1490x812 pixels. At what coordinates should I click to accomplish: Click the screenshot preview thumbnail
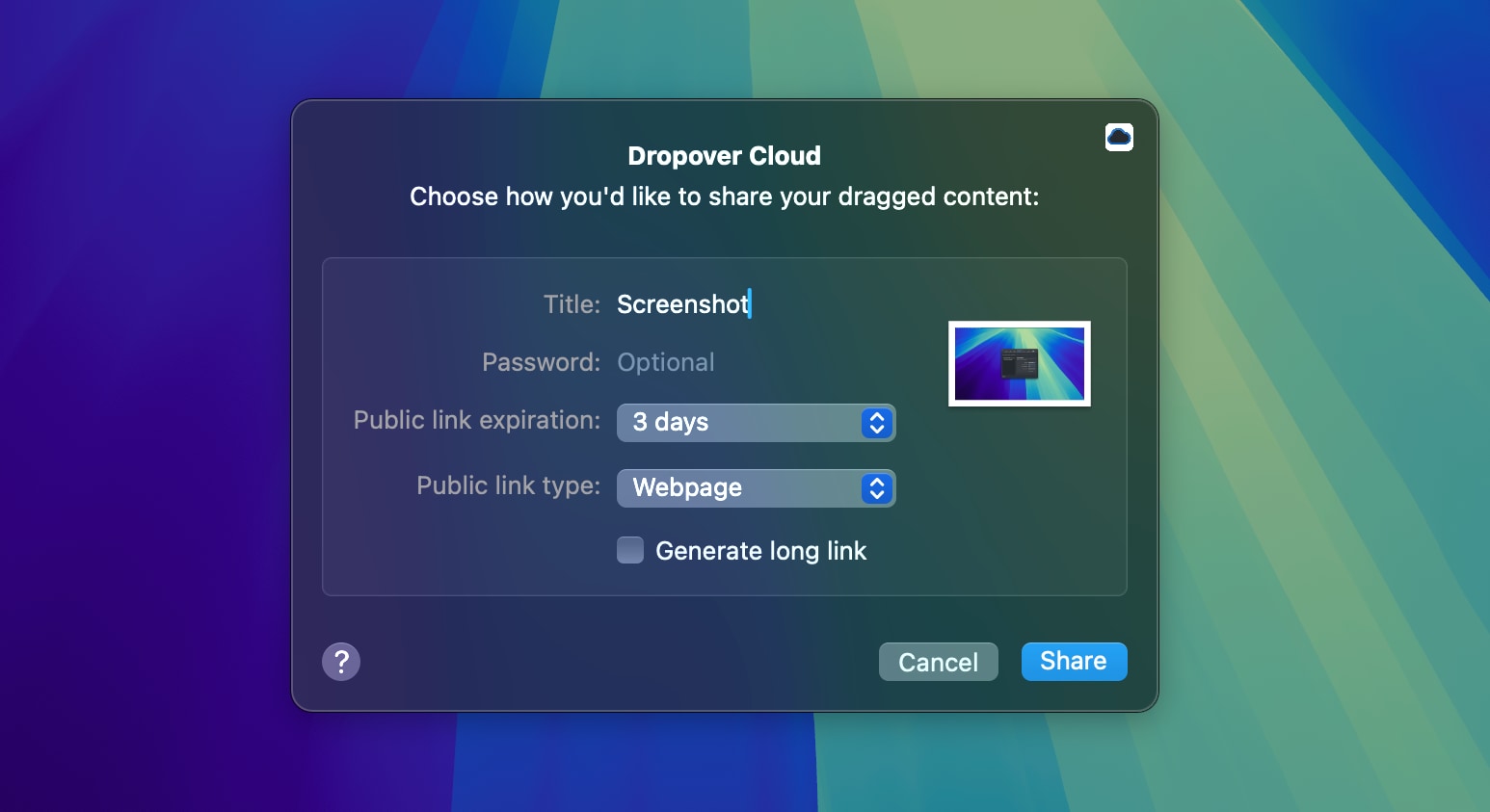(1020, 363)
